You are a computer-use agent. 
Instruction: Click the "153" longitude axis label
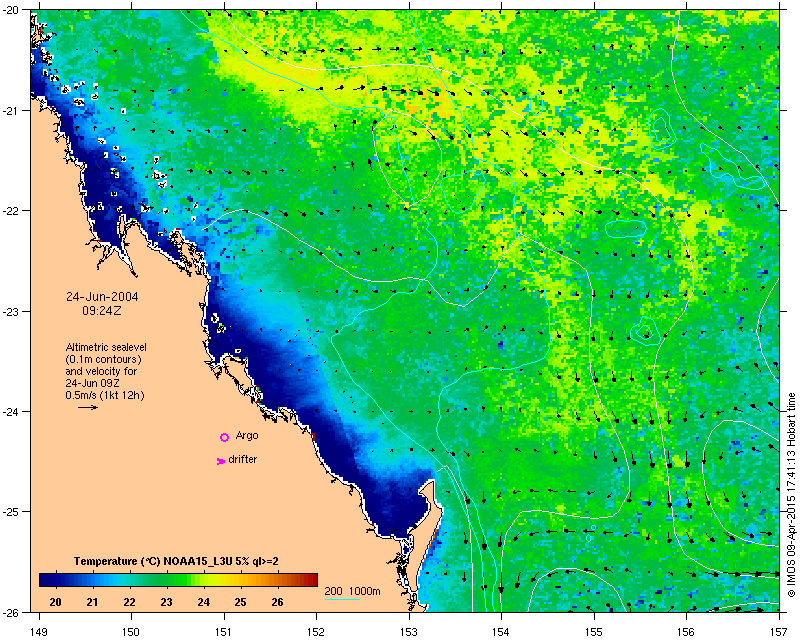(409, 632)
